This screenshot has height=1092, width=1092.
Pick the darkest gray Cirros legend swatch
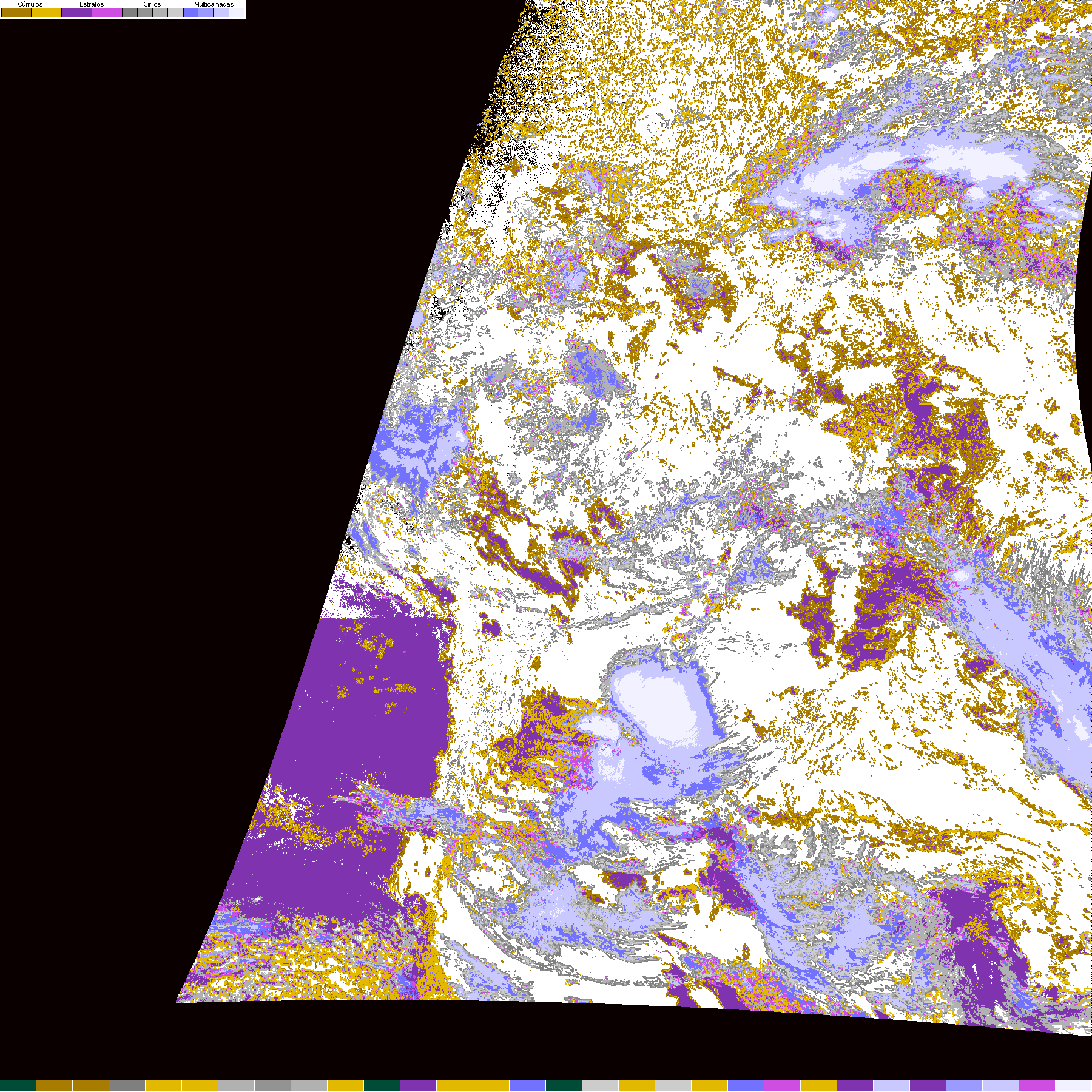coord(130,12)
